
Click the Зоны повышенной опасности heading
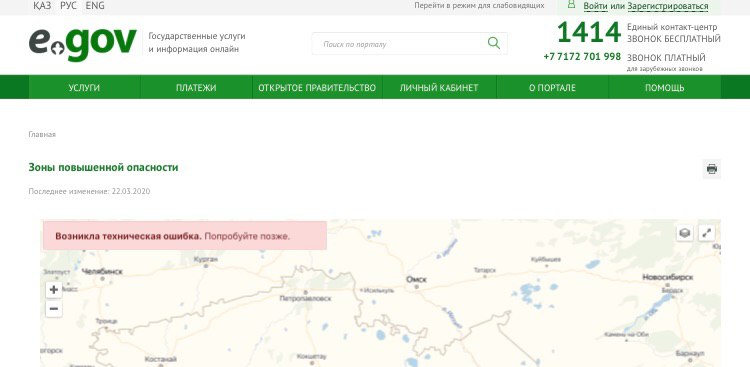click(x=103, y=167)
